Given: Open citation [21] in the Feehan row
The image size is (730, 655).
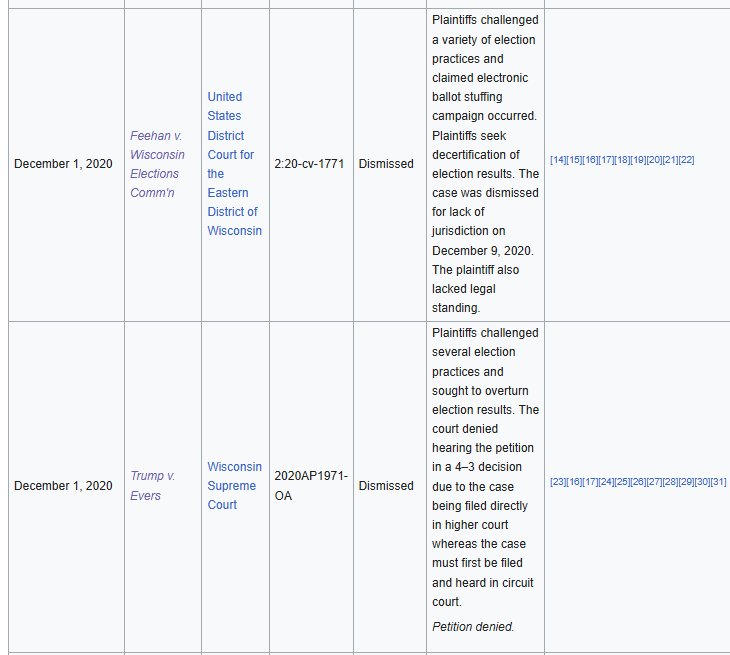Looking at the screenshot, I should pyautogui.click(x=670, y=160).
